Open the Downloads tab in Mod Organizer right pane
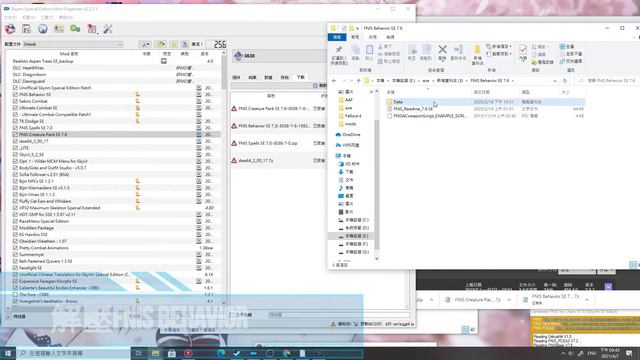 [301, 77]
